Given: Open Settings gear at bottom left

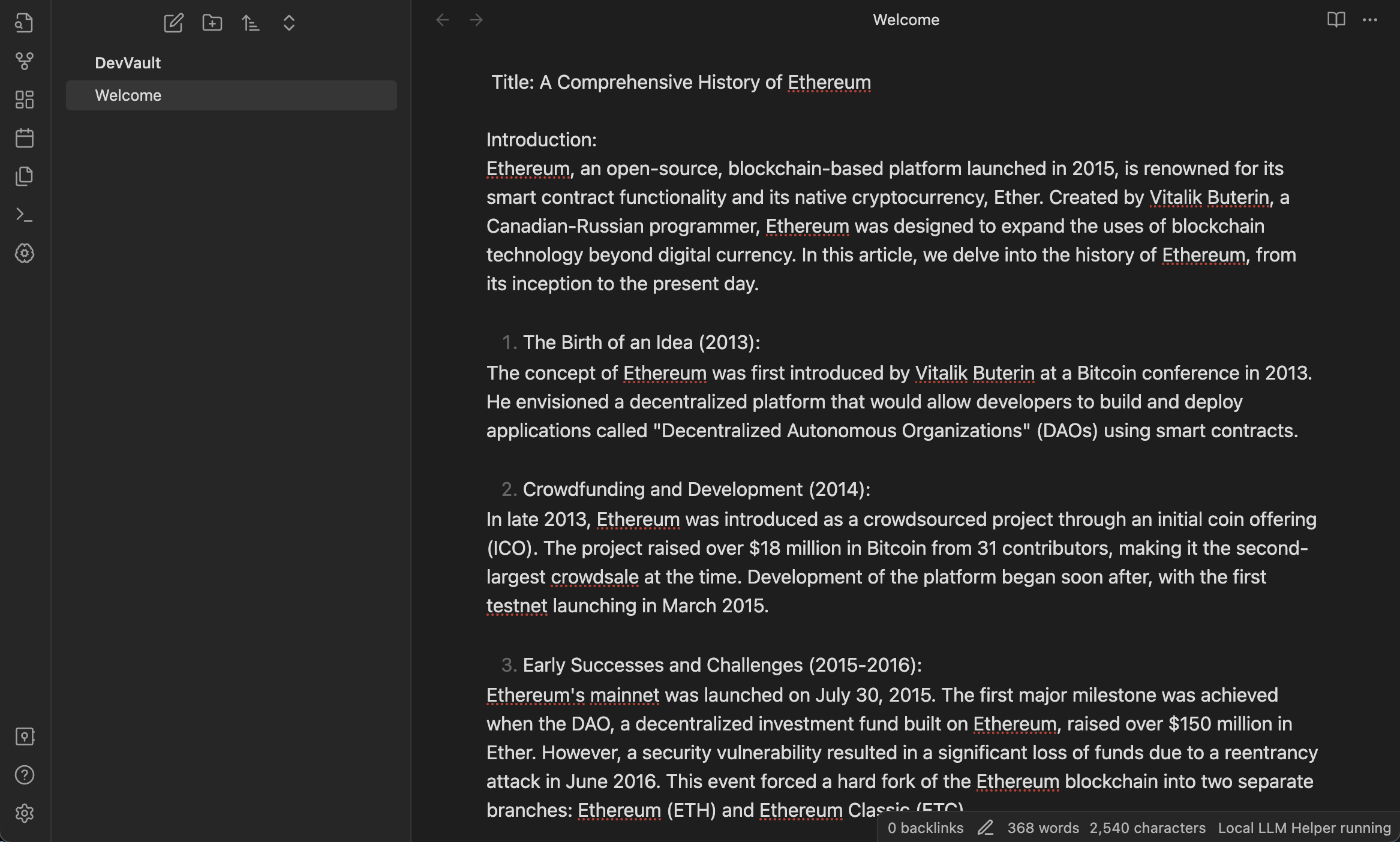Looking at the screenshot, I should tap(24, 814).
